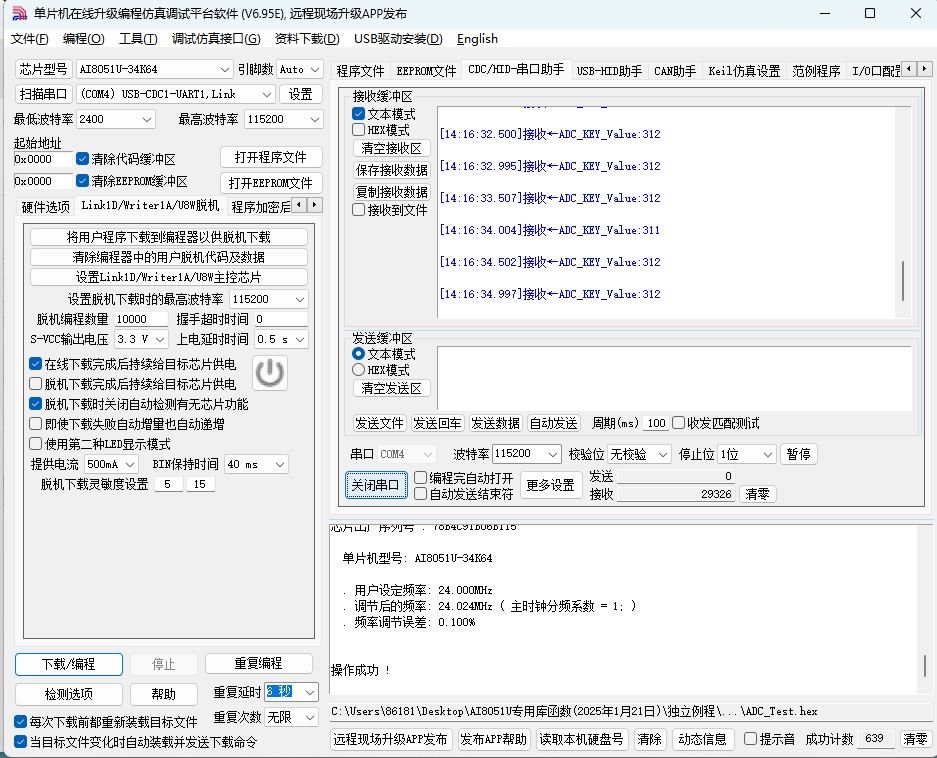The width and height of the screenshot is (937, 758).
Task: Open 提供电流 500mA dropdown
Action: [111, 464]
